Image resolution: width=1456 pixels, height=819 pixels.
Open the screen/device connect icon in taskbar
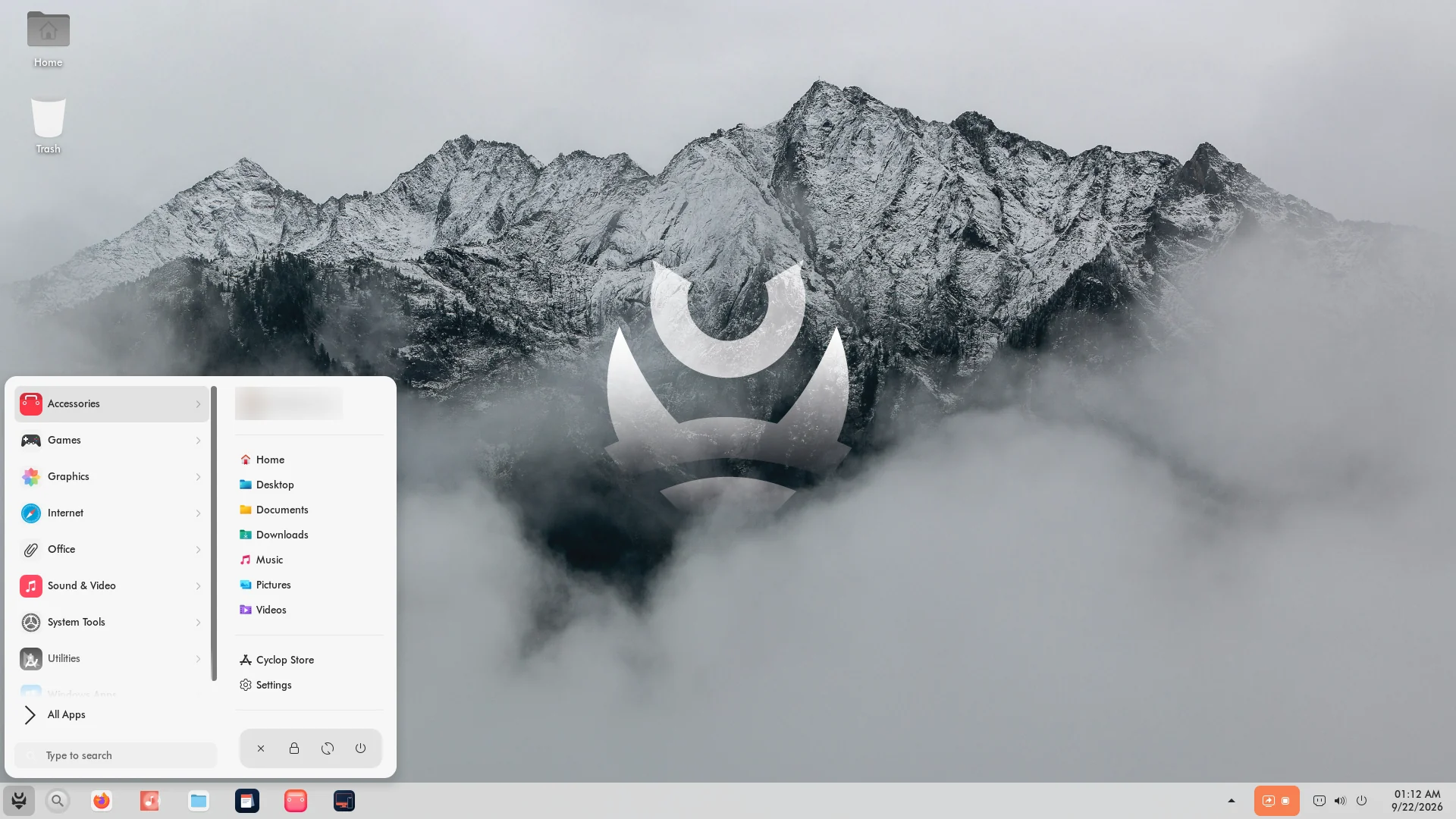coord(344,801)
